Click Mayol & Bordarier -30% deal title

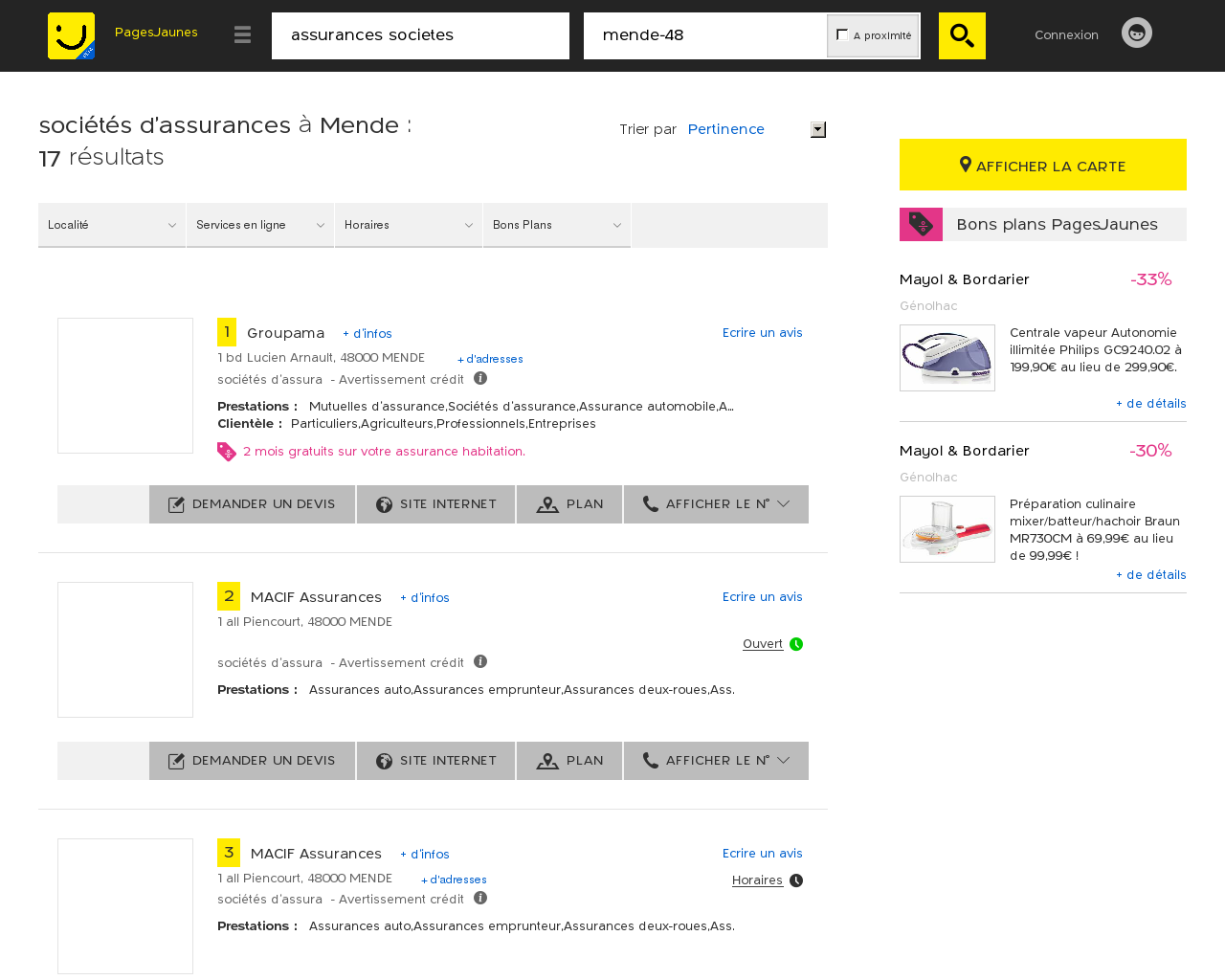[965, 451]
